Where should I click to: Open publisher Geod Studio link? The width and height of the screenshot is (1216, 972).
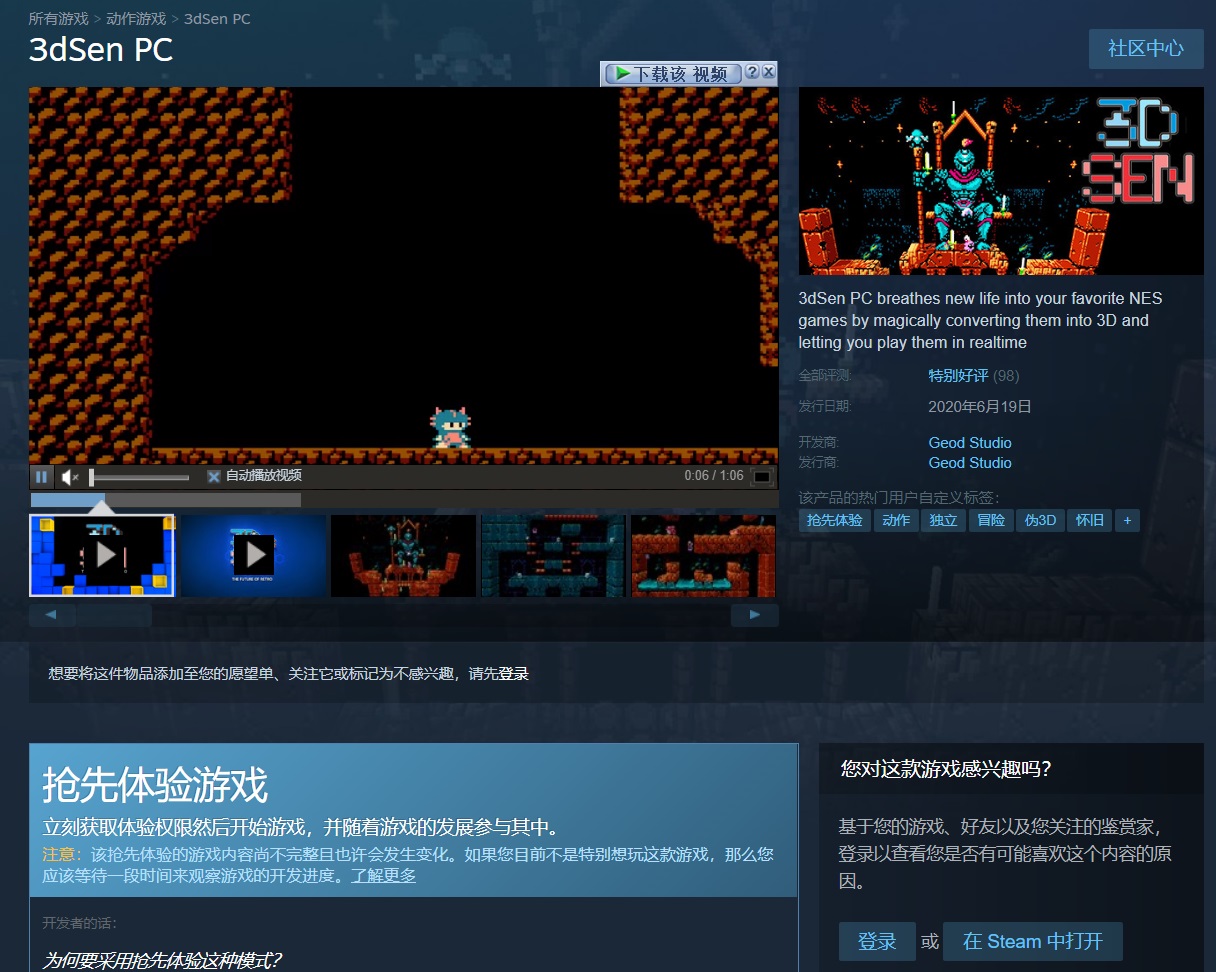click(x=970, y=463)
